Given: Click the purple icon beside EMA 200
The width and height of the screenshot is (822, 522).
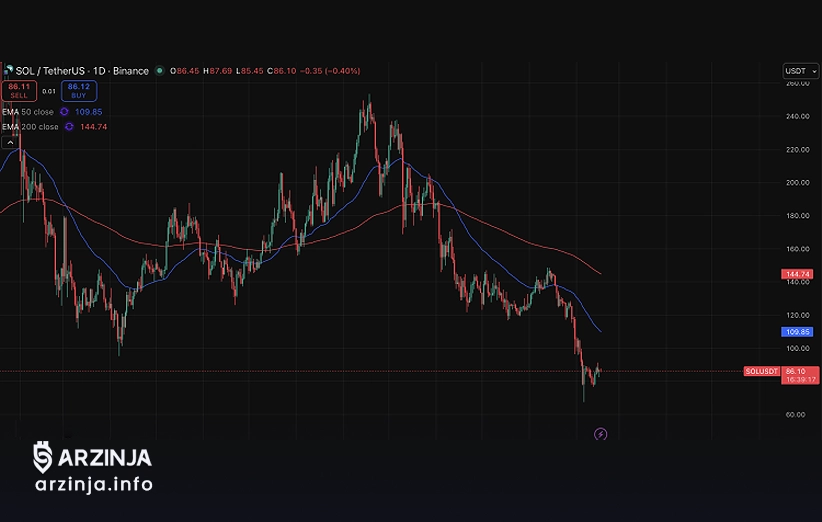Looking at the screenshot, I should click(68, 127).
